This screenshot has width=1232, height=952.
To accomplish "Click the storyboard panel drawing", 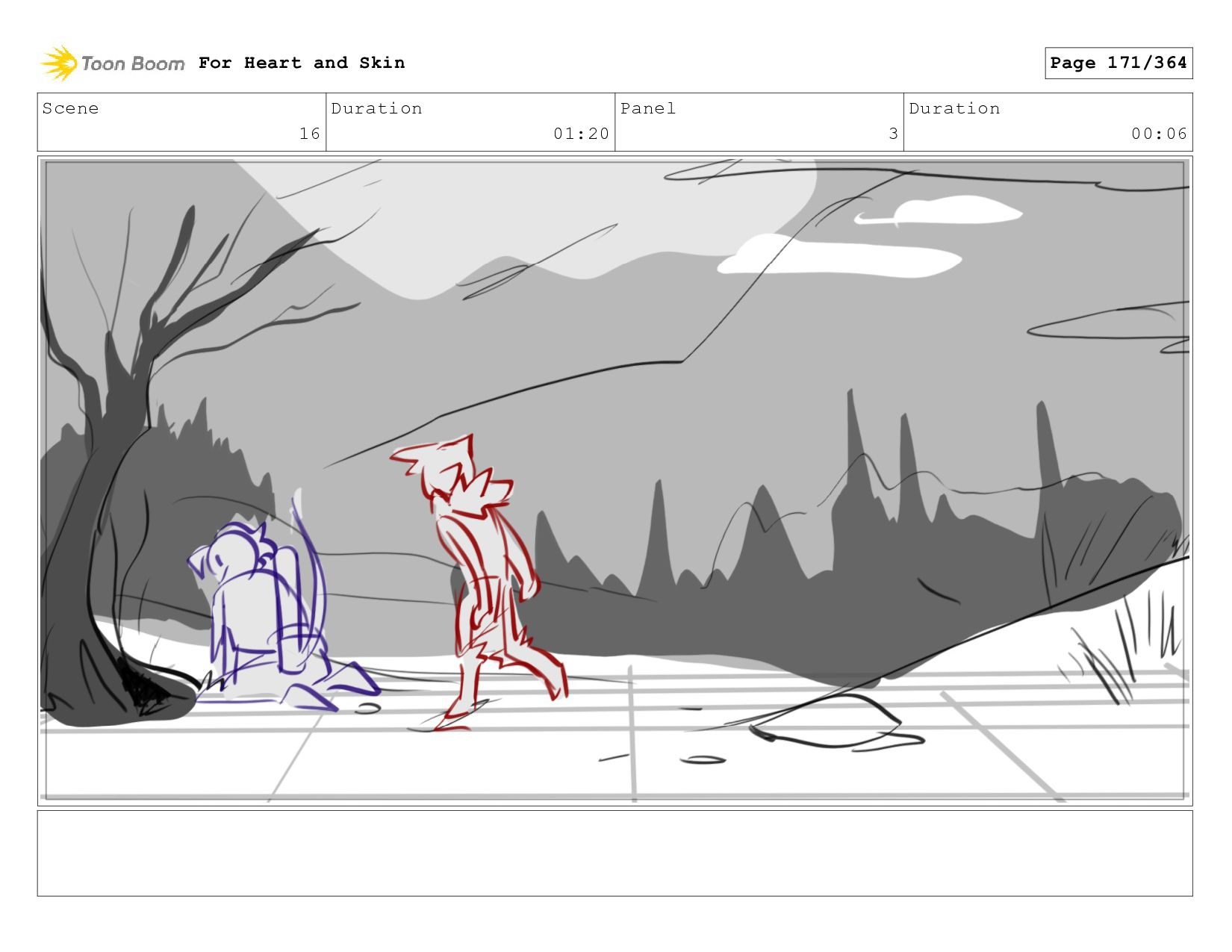I will click(x=615, y=481).
